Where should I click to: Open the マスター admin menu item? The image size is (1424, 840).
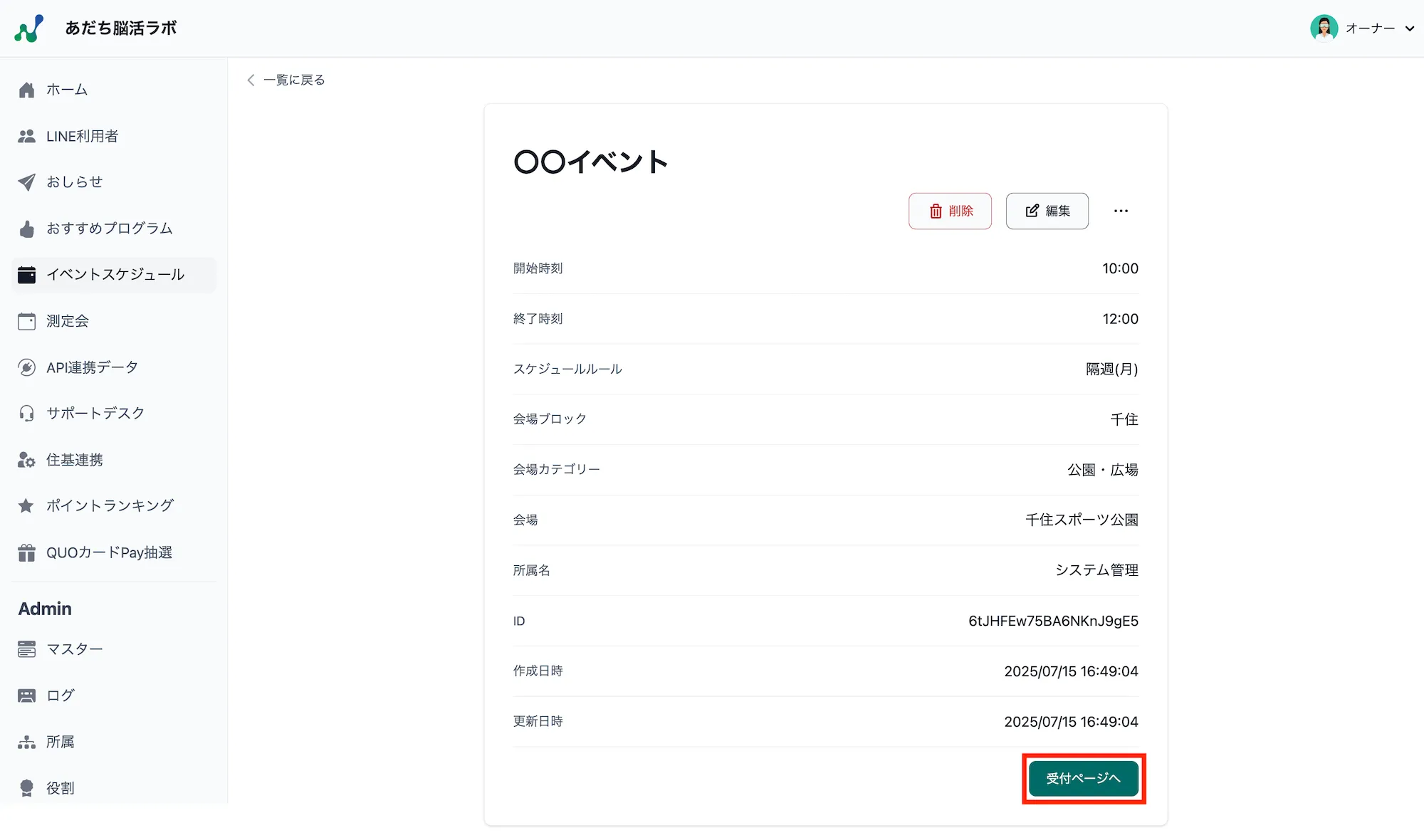[x=74, y=649]
